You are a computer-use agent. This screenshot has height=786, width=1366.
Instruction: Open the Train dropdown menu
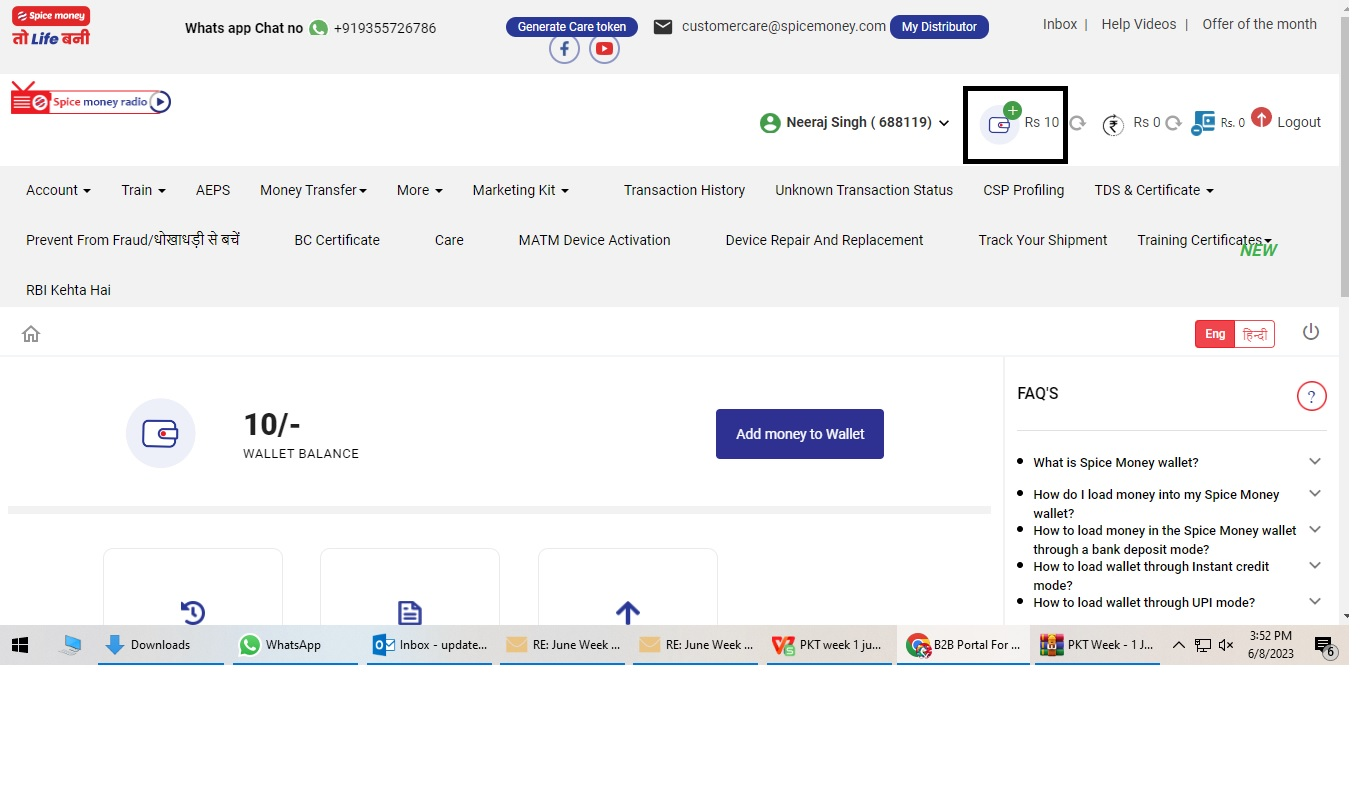143,190
